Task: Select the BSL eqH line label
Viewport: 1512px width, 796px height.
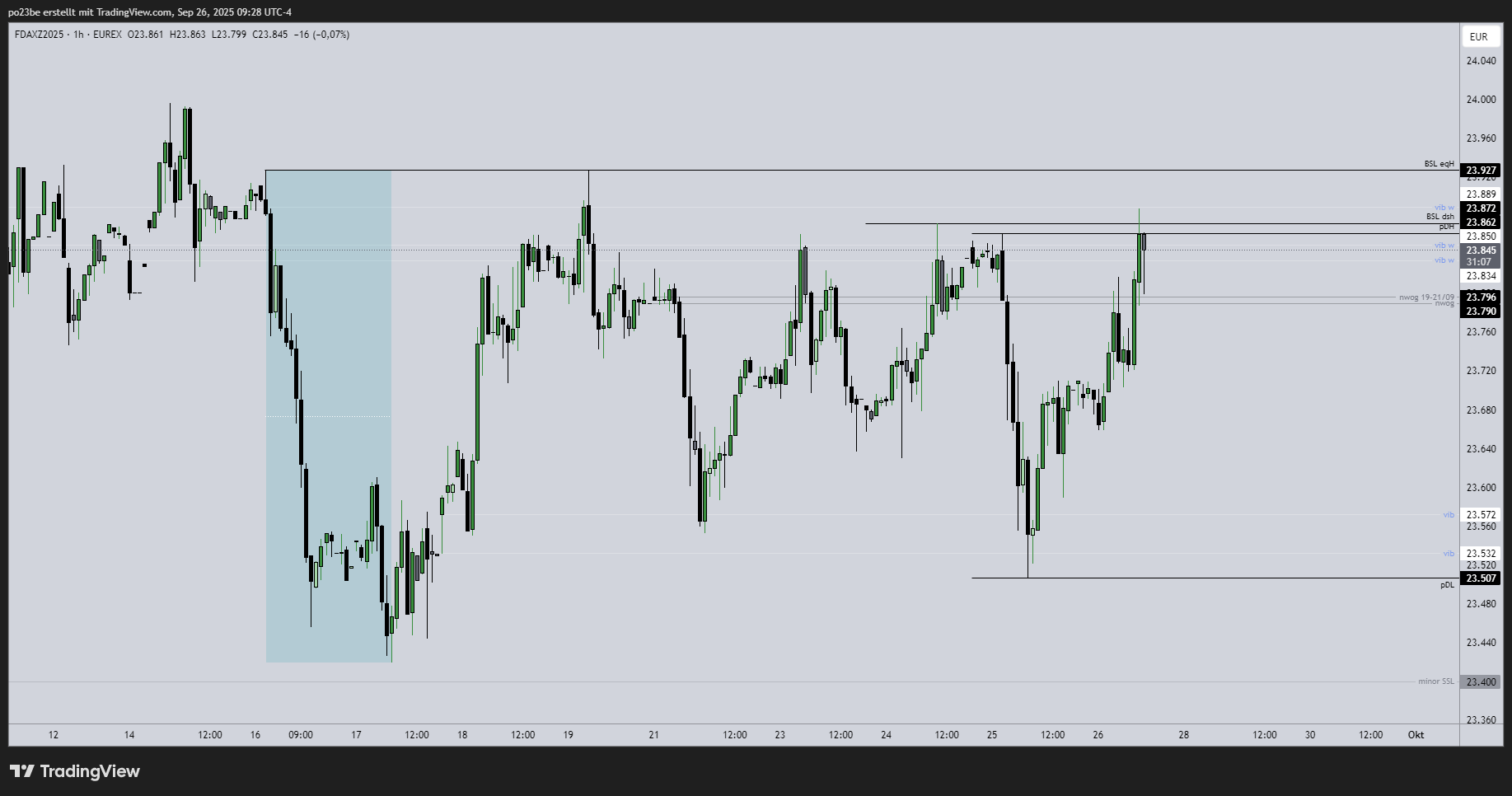Action: [x=1439, y=164]
